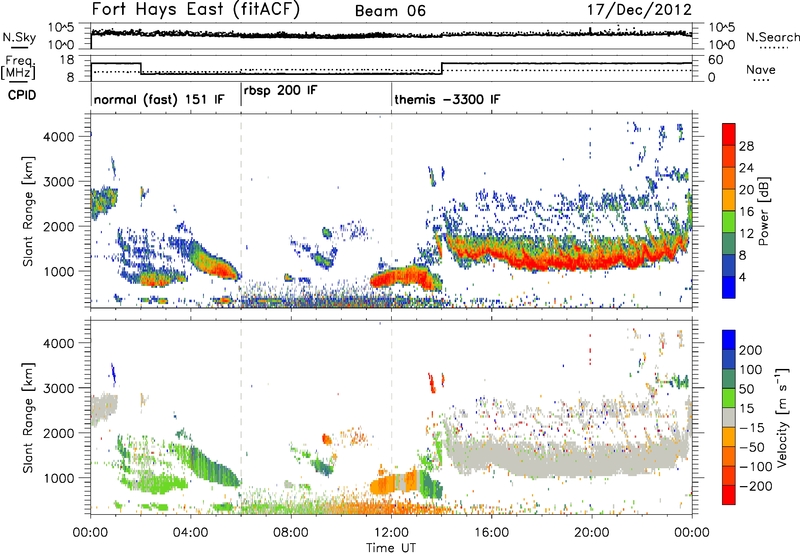Click the 'Time UT' axis title
The height and width of the screenshot is (554, 800).
click(391, 548)
